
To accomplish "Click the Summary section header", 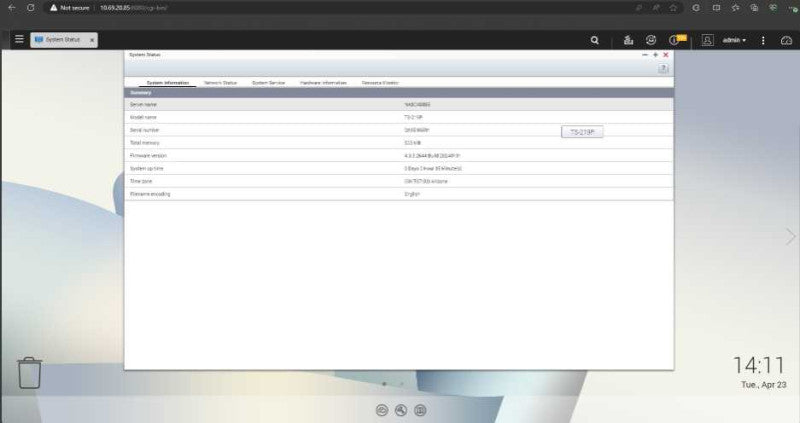I will [x=398, y=93].
